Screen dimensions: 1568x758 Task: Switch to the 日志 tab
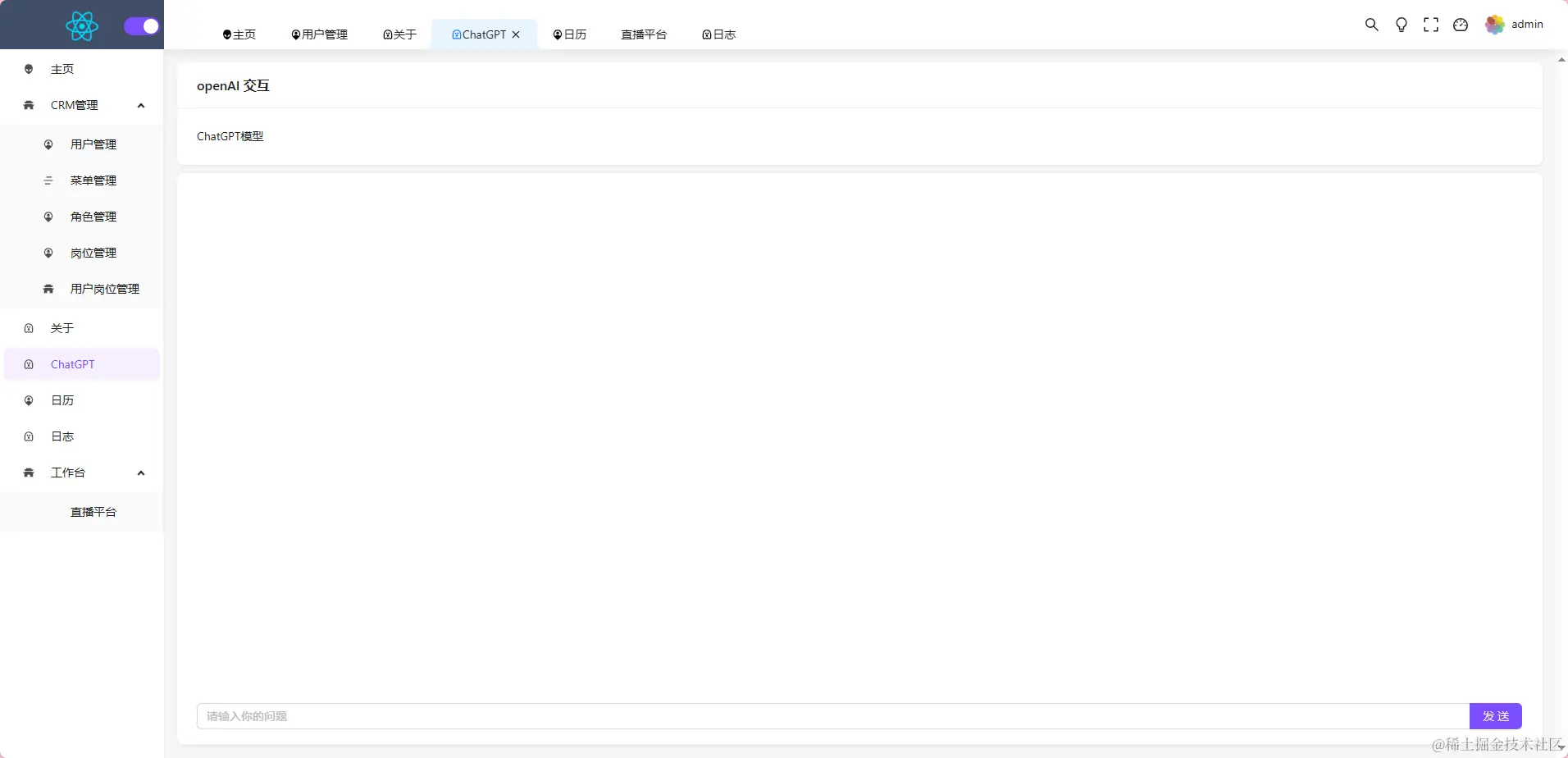(x=718, y=34)
